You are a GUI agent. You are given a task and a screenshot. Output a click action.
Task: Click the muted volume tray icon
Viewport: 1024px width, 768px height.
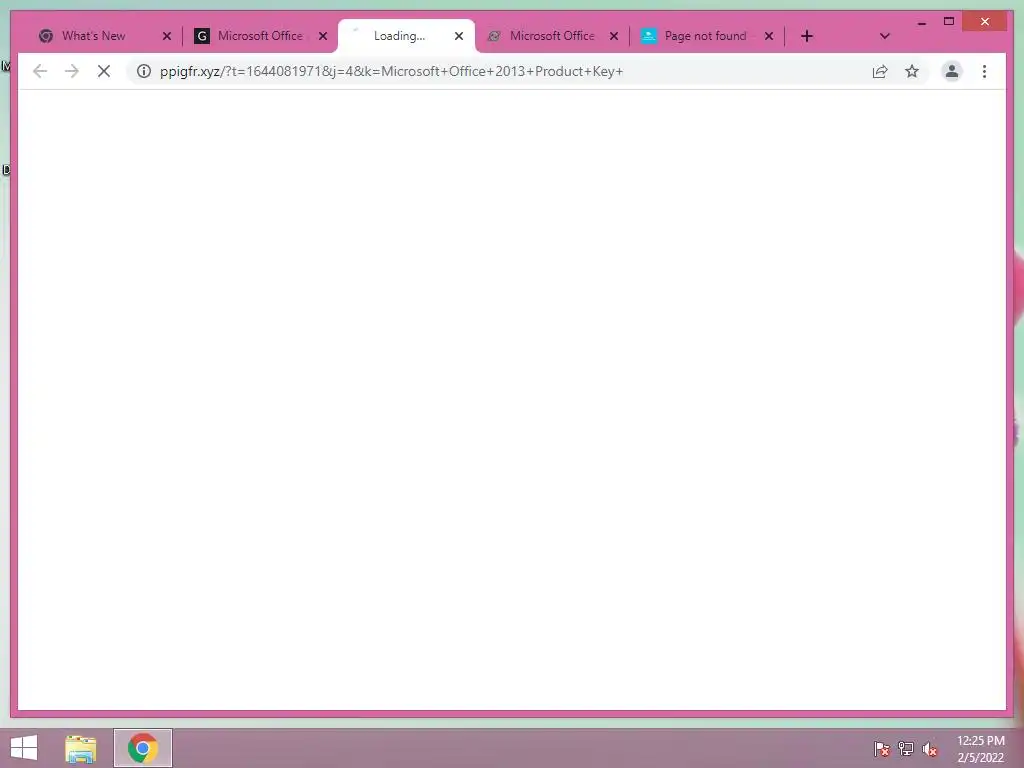tap(930, 748)
